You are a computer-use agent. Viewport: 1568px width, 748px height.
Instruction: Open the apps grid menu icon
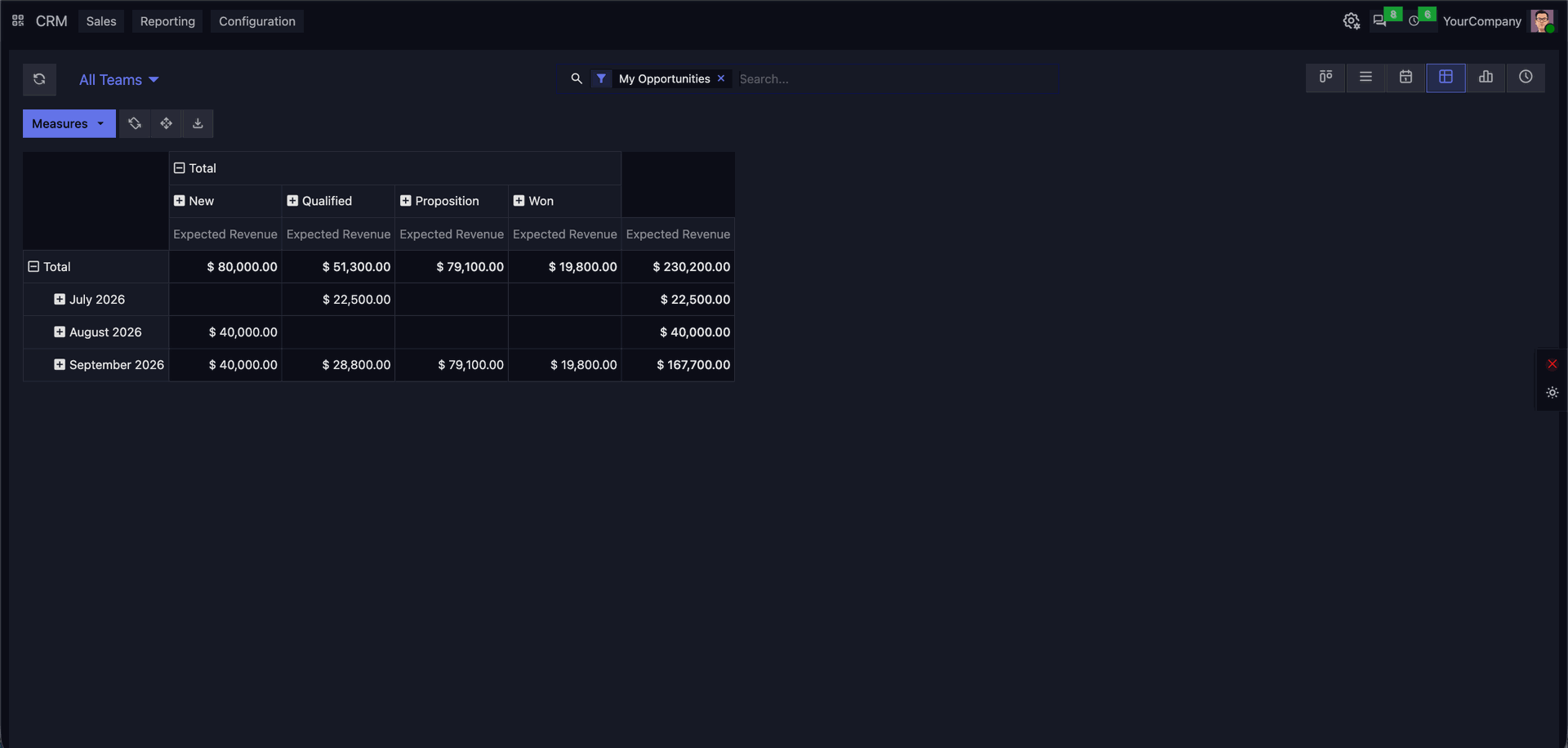(x=18, y=20)
